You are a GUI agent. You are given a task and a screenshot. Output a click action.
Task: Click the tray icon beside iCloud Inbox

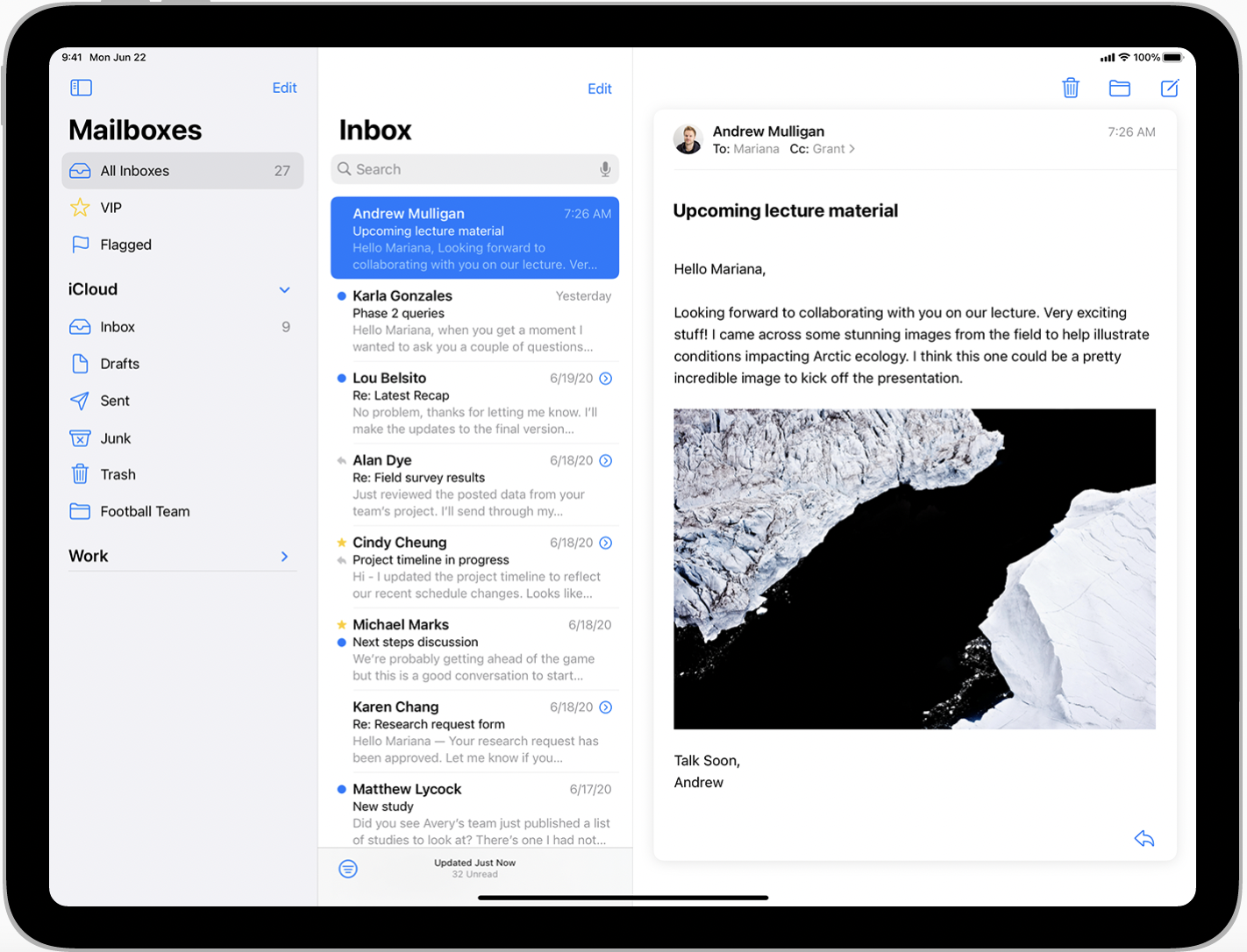(80, 327)
